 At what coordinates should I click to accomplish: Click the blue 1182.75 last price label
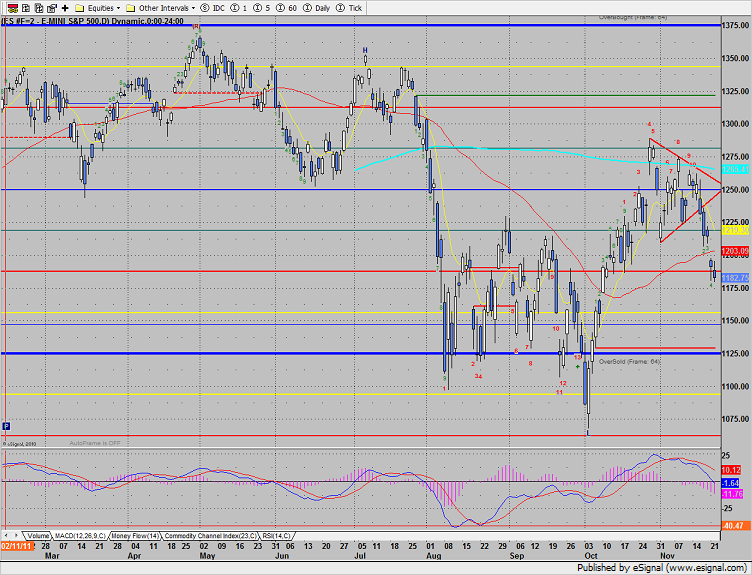pos(735,278)
